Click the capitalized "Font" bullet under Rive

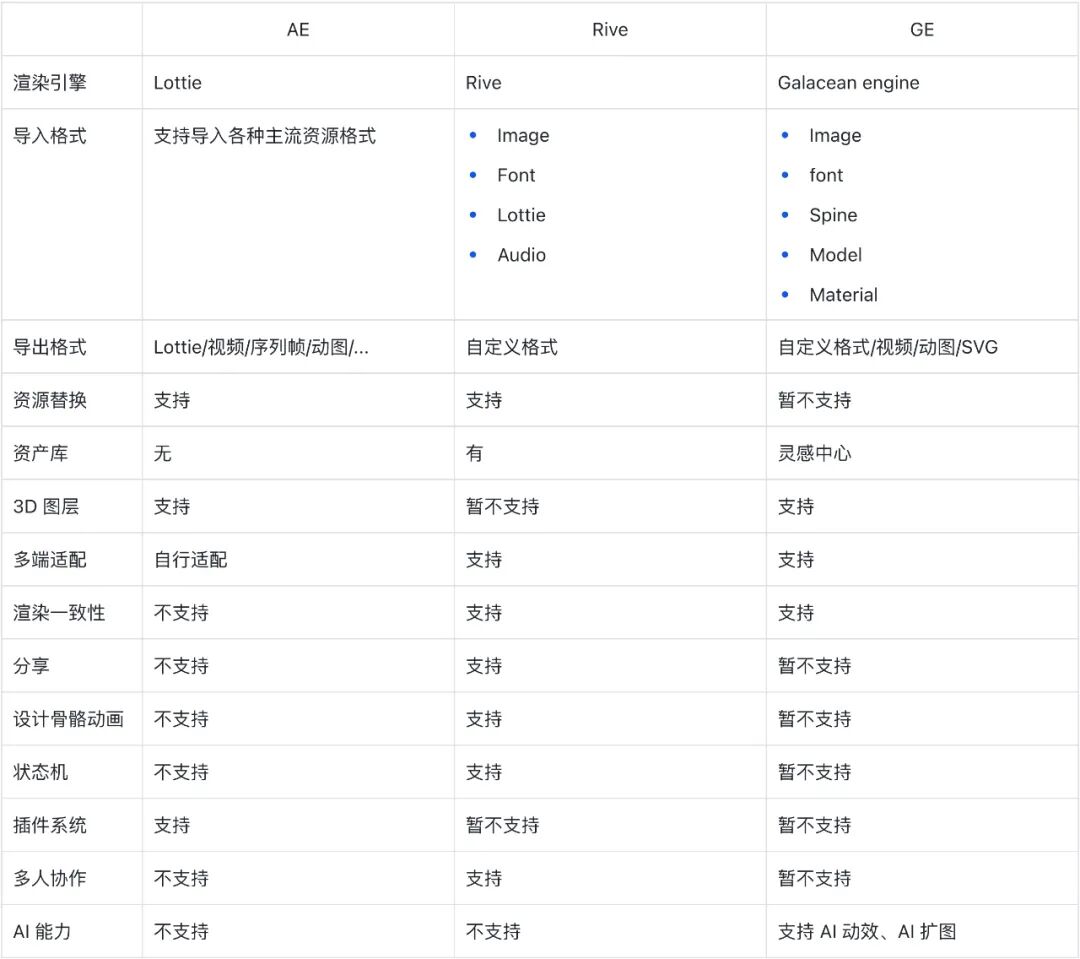click(x=516, y=175)
